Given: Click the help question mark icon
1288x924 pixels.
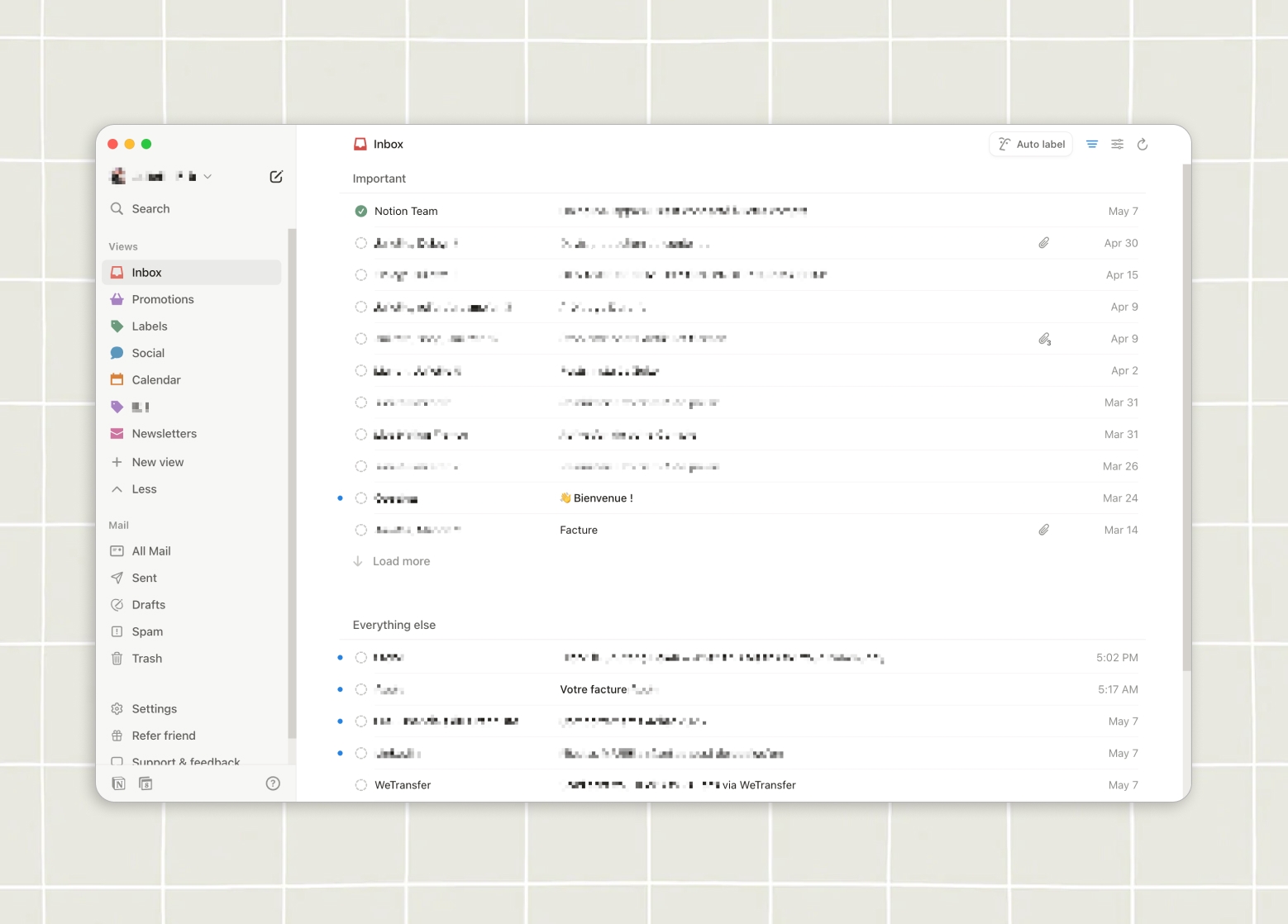Looking at the screenshot, I should point(273,783).
